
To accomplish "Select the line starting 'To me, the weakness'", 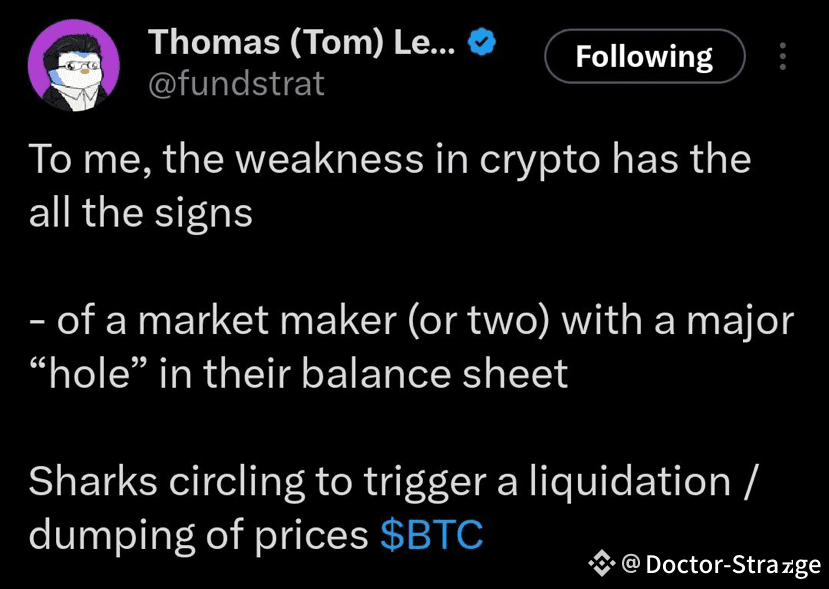I will tap(390, 160).
